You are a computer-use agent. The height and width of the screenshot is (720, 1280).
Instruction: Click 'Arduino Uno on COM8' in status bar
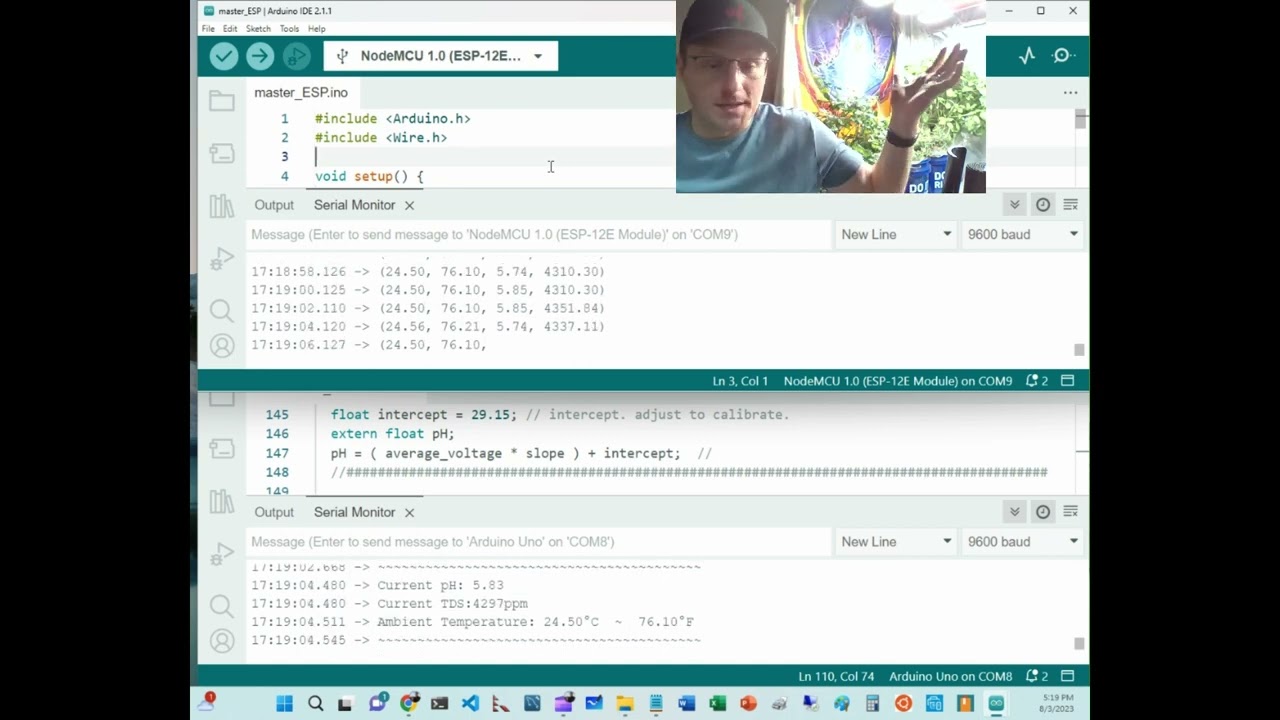click(x=950, y=677)
